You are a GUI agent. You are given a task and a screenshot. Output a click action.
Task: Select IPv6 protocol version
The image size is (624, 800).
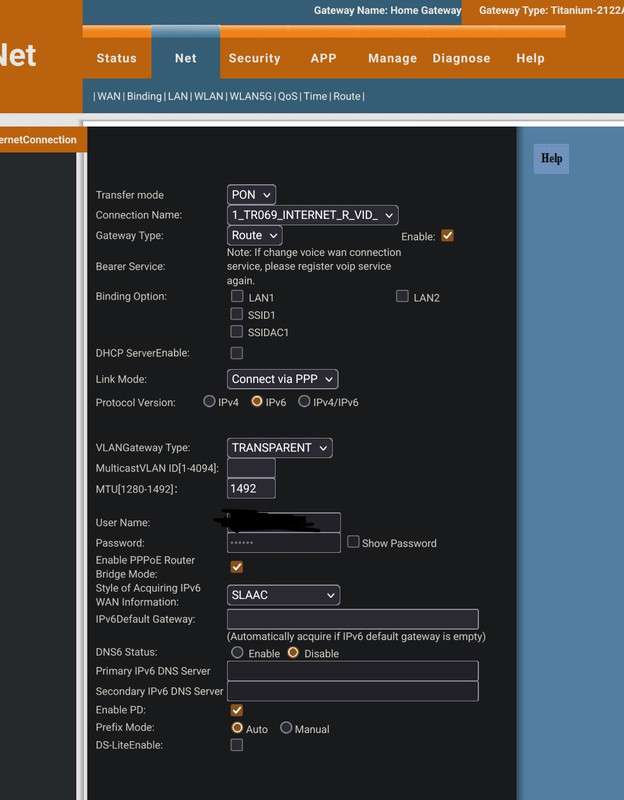tap(257, 401)
